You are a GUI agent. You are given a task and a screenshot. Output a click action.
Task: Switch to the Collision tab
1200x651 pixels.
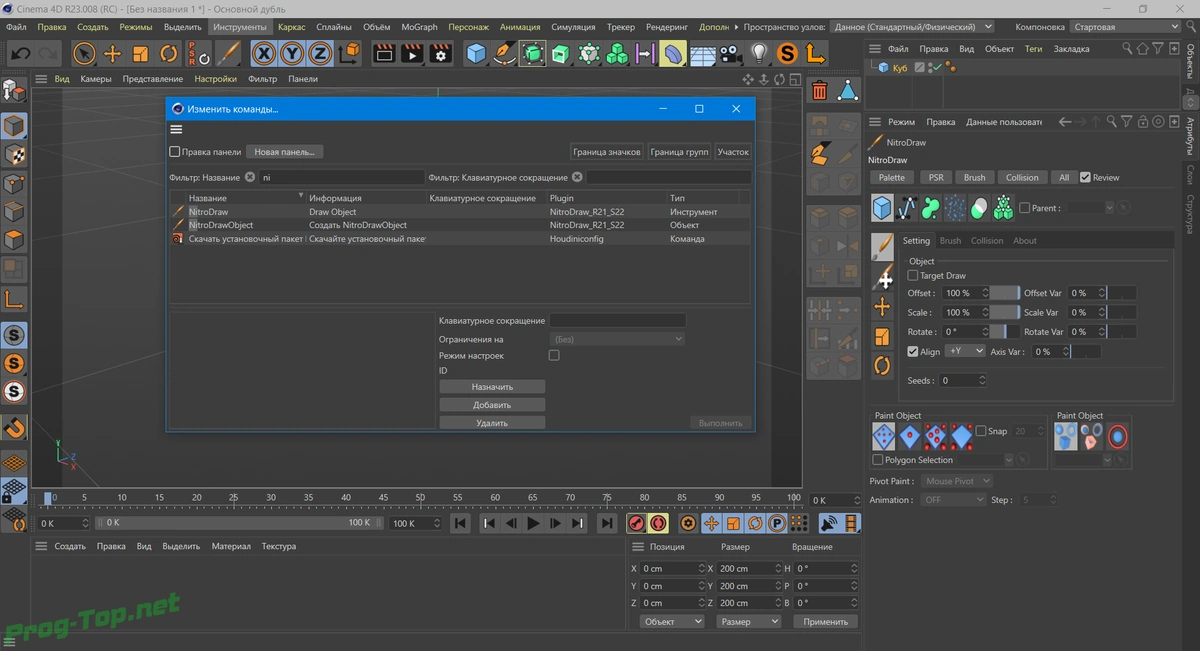(987, 241)
